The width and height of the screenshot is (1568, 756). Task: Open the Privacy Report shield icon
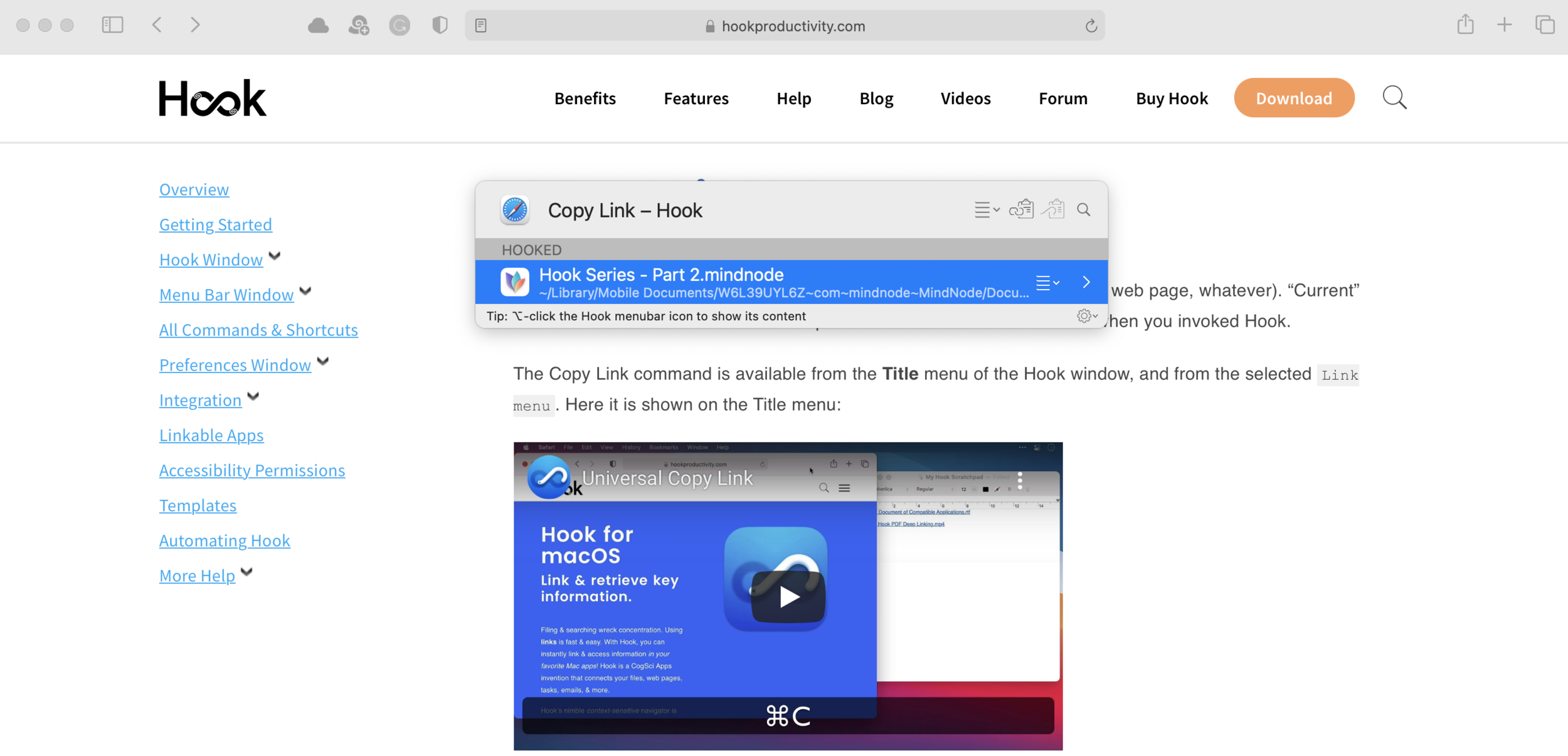[x=440, y=25]
